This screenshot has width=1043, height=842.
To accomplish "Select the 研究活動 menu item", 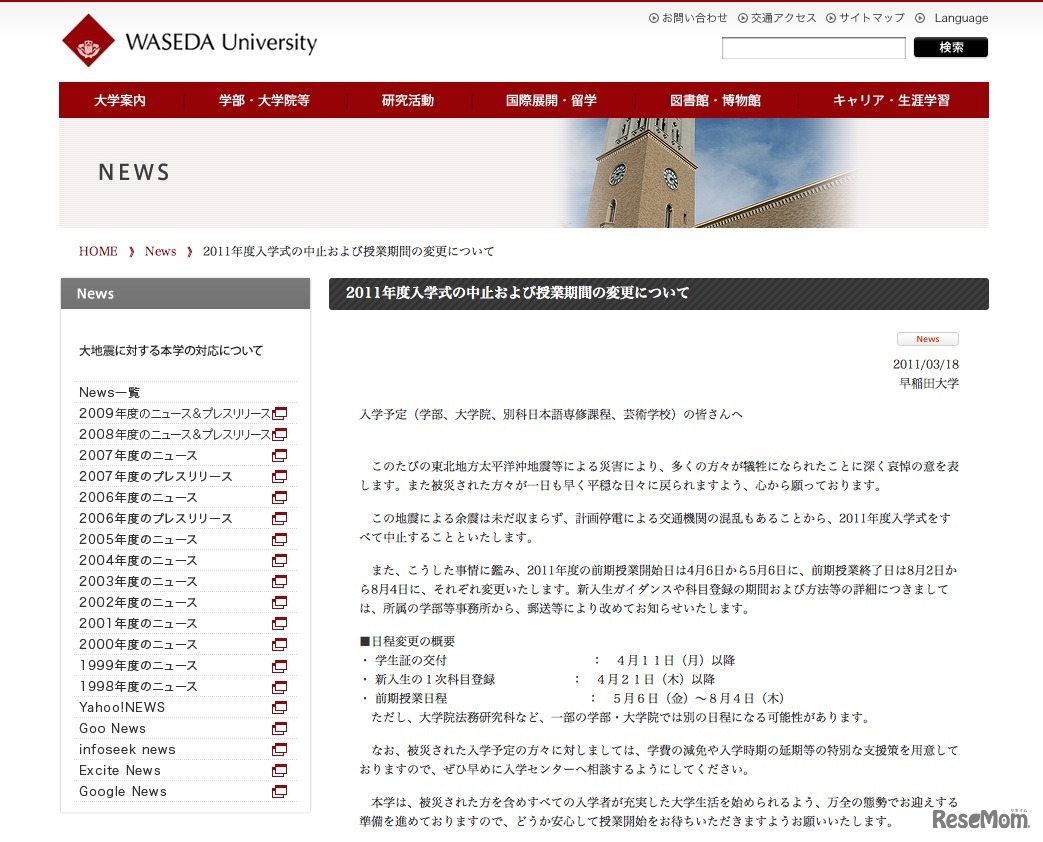I will point(408,99).
